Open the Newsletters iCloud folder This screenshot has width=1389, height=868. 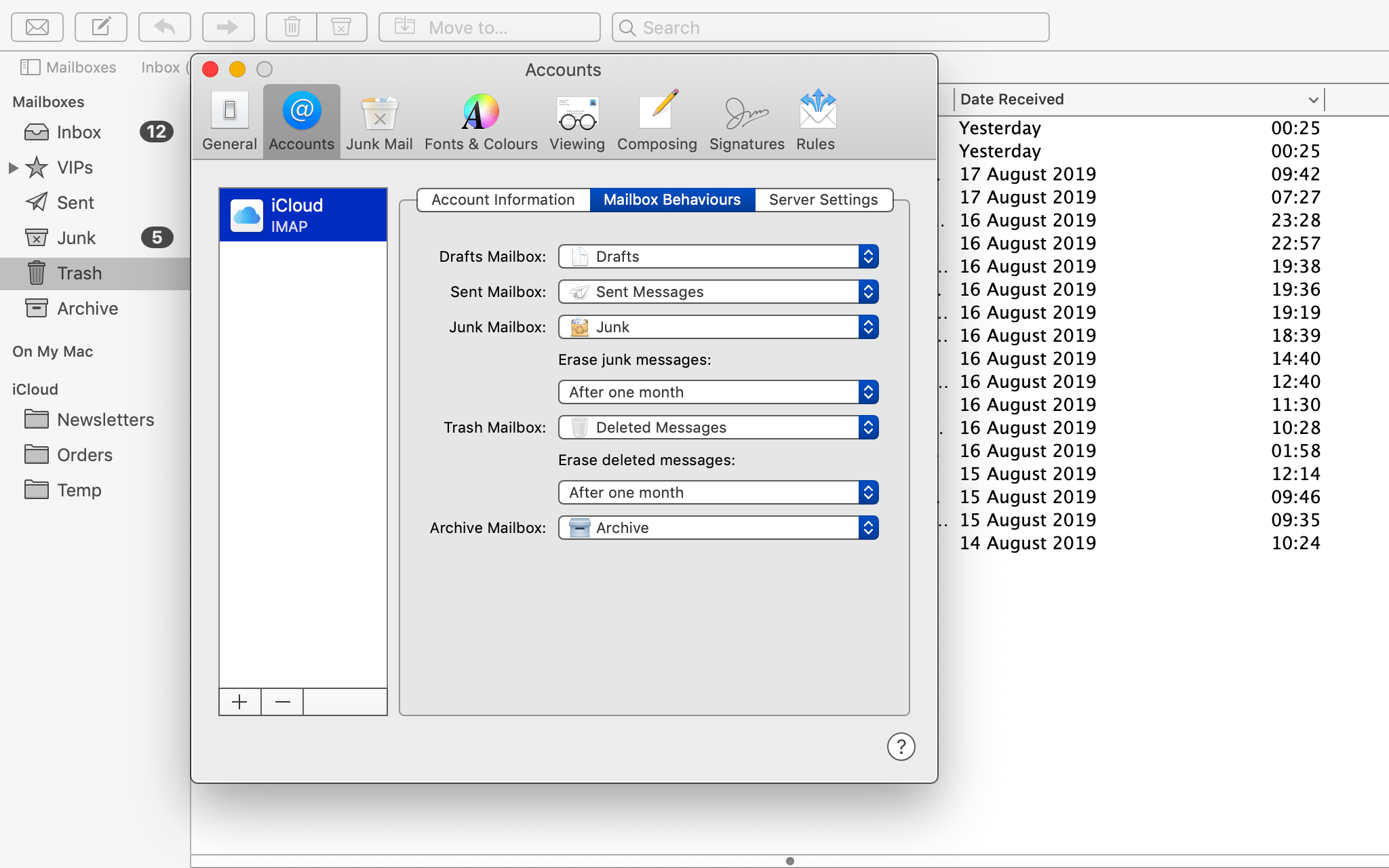click(x=105, y=419)
